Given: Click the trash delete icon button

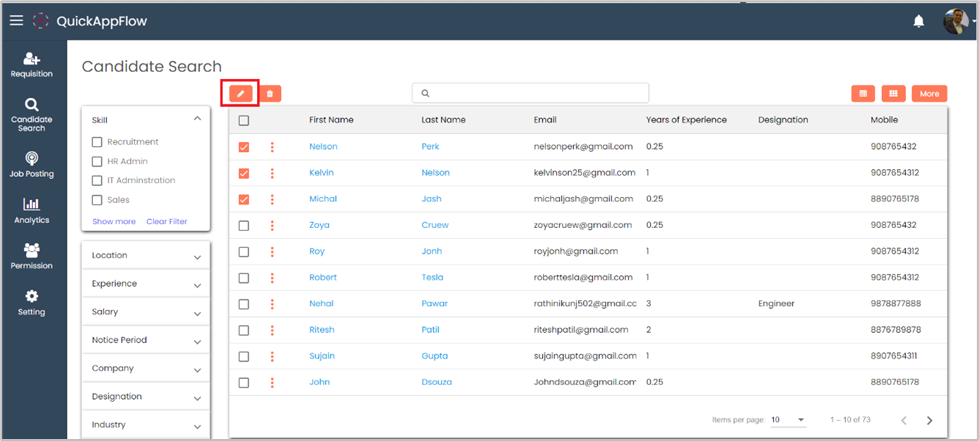Looking at the screenshot, I should [x=270, y=93].
